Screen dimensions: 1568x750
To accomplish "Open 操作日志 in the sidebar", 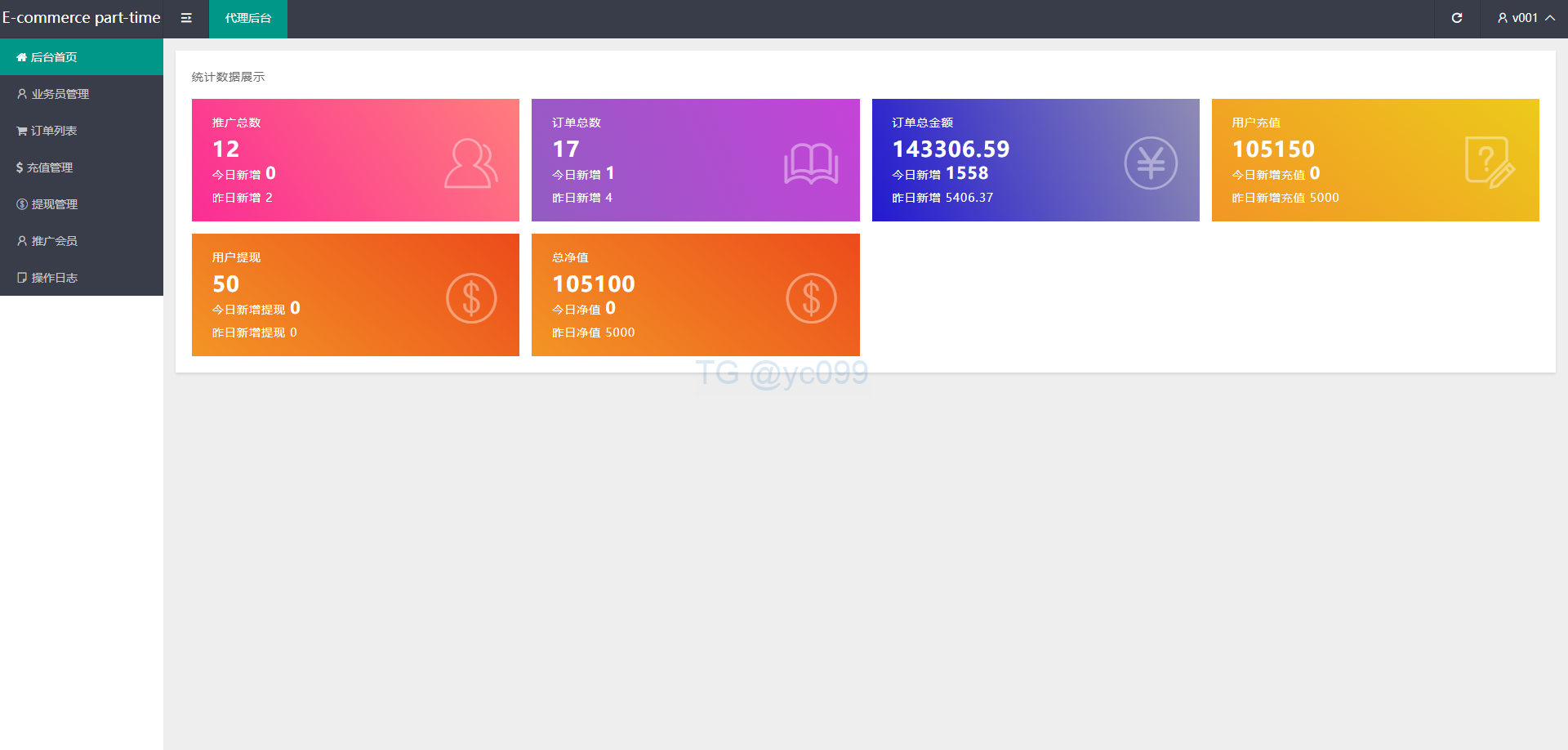I will (x=54, y=278).
